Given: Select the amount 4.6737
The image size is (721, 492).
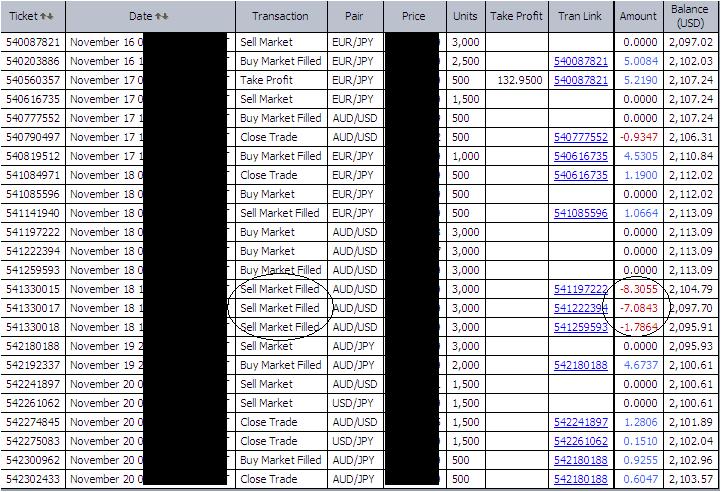Looking at the screenshot, I should 641,365.
